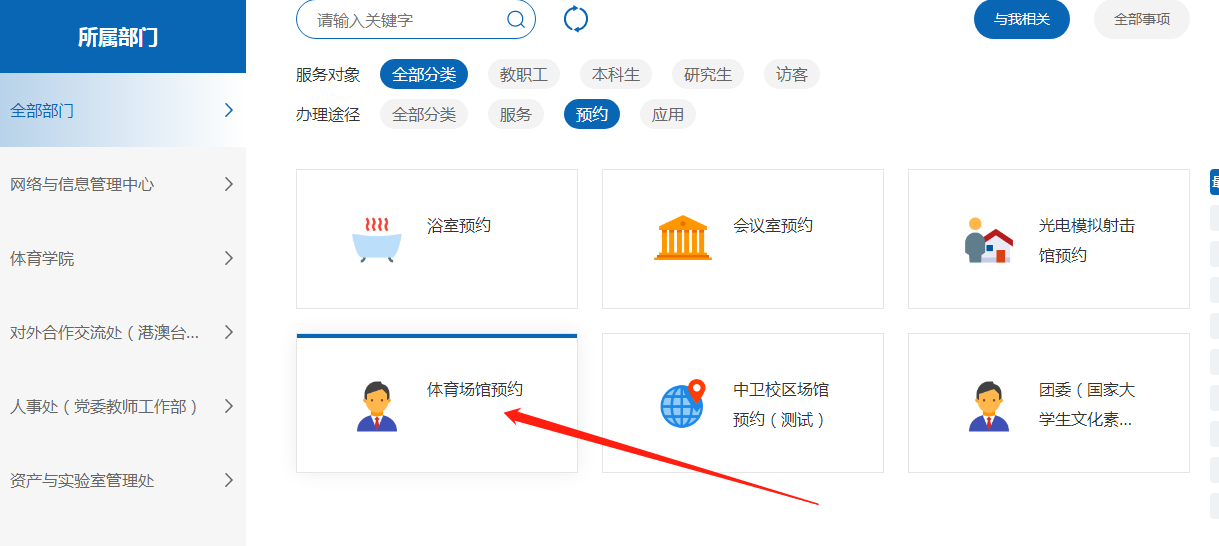The image size is (1219, 546).
Task: Select 服务 under 办理途径
Action: [516, 115]
